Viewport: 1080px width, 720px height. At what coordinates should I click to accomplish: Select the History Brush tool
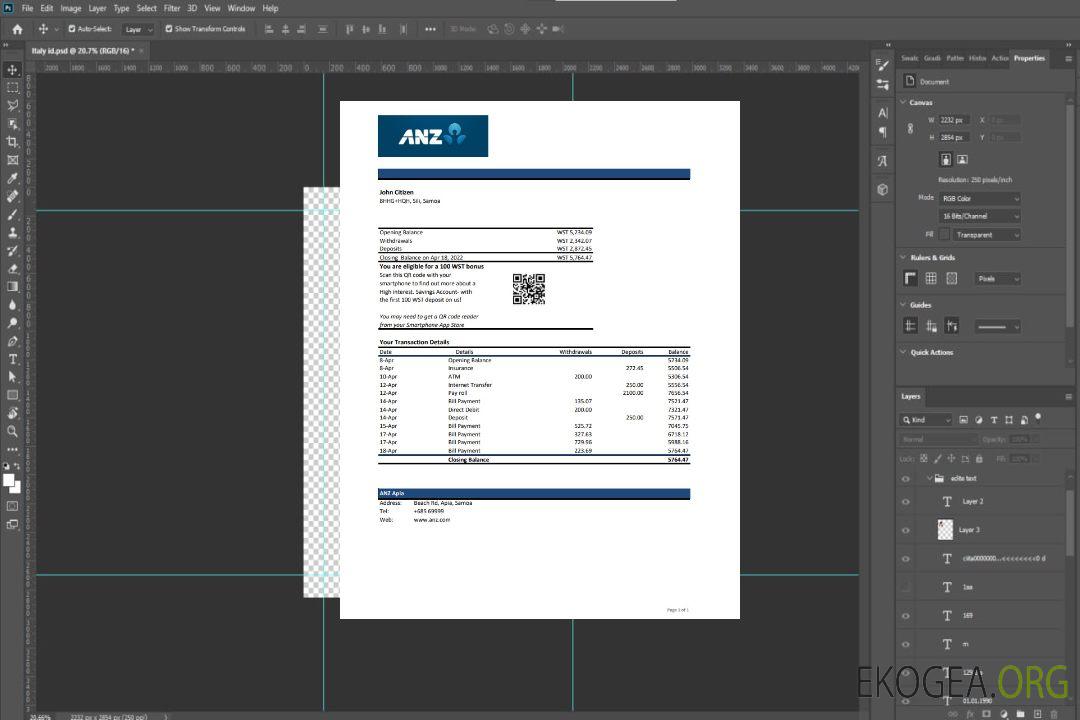(12, 251)
